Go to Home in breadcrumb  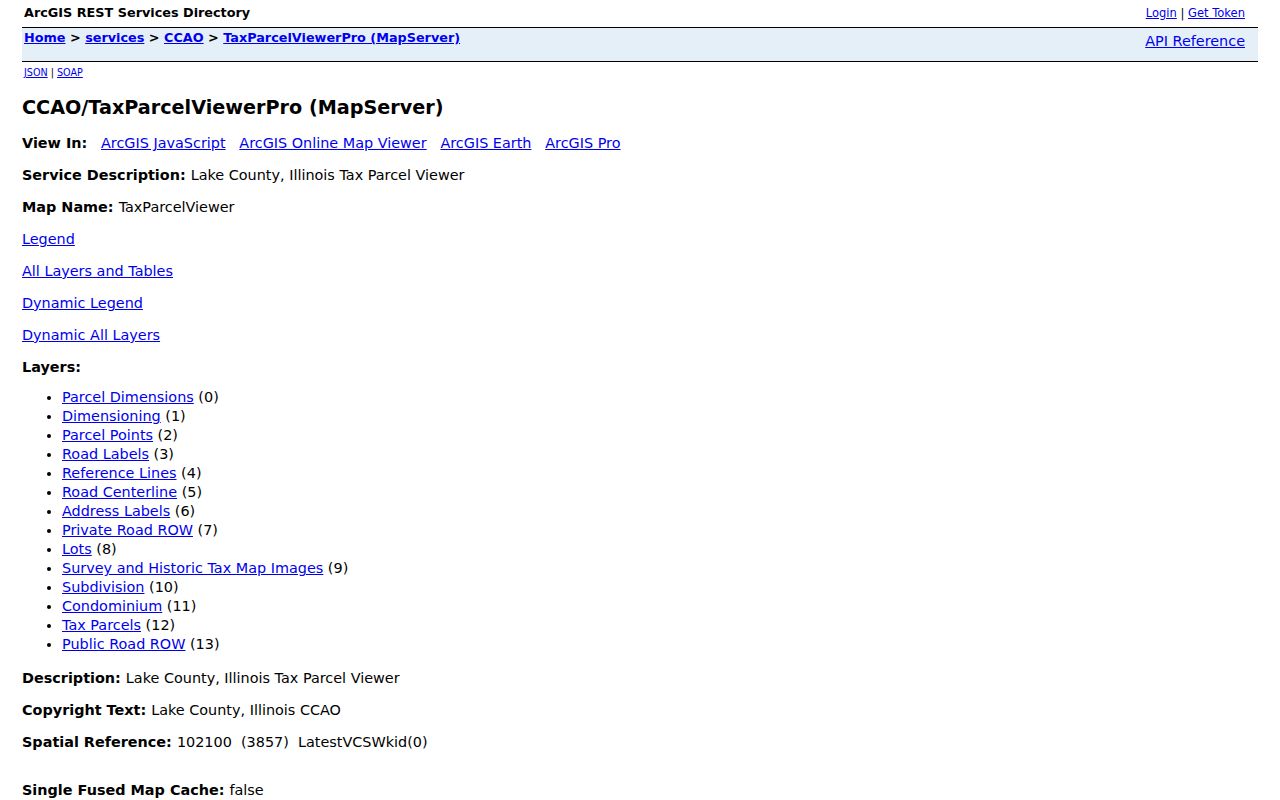point(45,38)
